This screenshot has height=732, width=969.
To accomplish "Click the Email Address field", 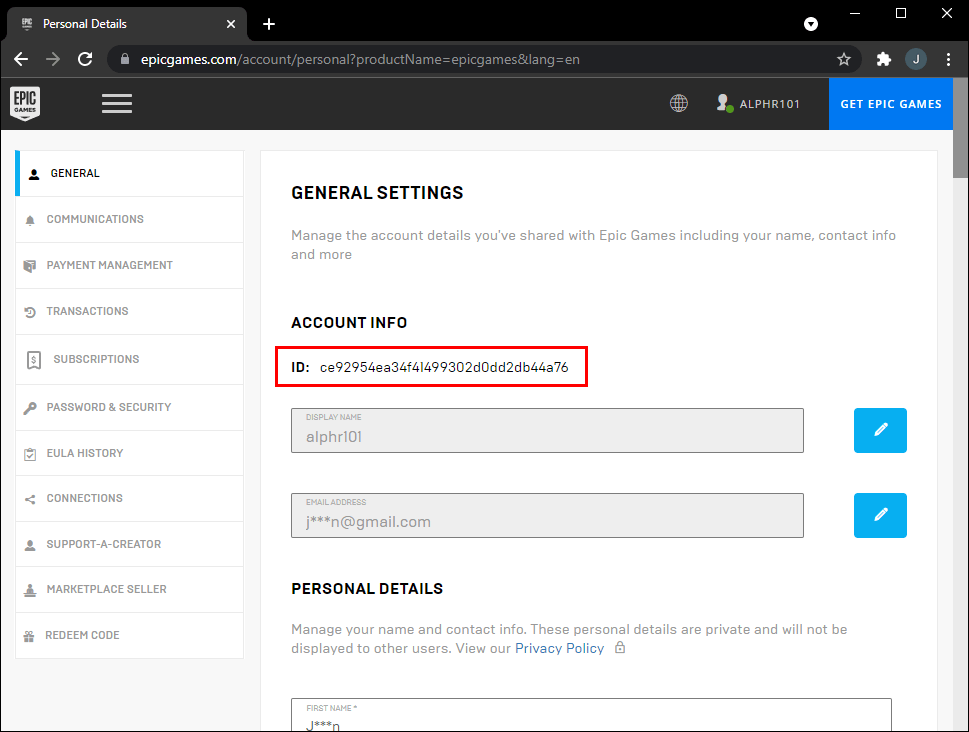I will (x=547, y=515).
